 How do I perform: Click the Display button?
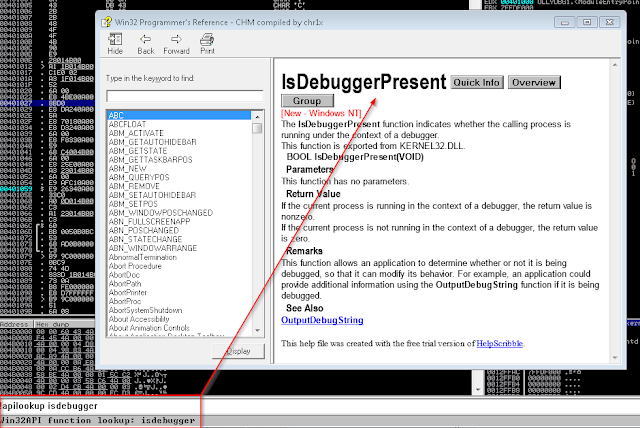tap(238, 351)
